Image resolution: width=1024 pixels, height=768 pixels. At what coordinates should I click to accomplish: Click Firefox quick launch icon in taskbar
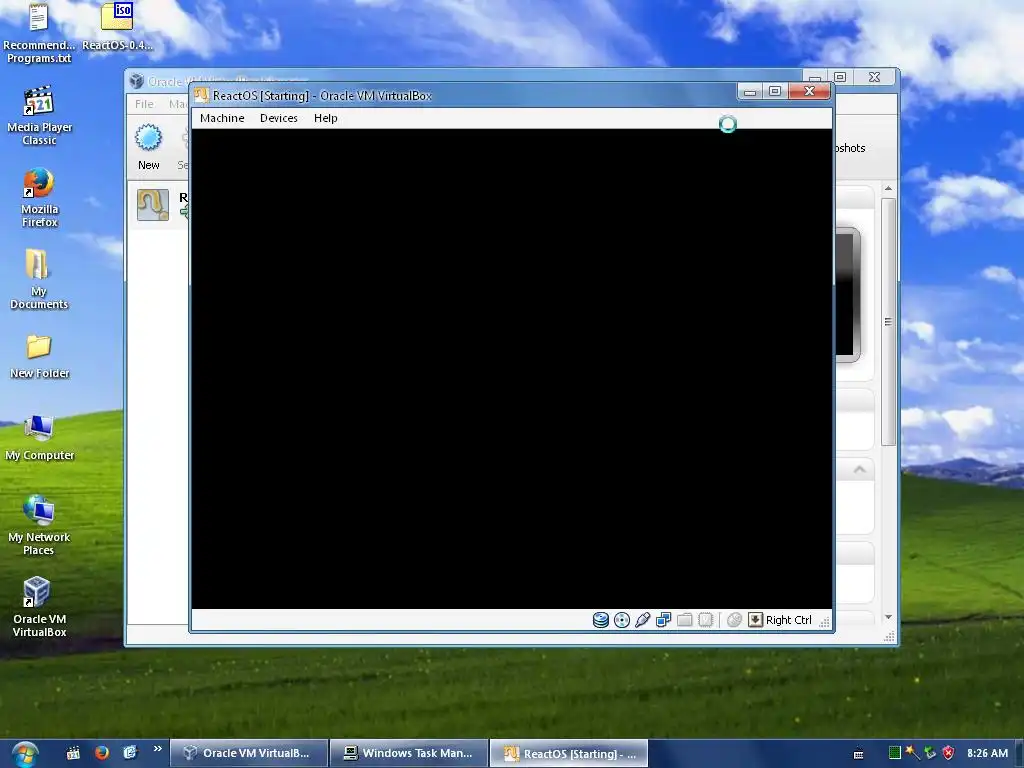click(101, 753)
